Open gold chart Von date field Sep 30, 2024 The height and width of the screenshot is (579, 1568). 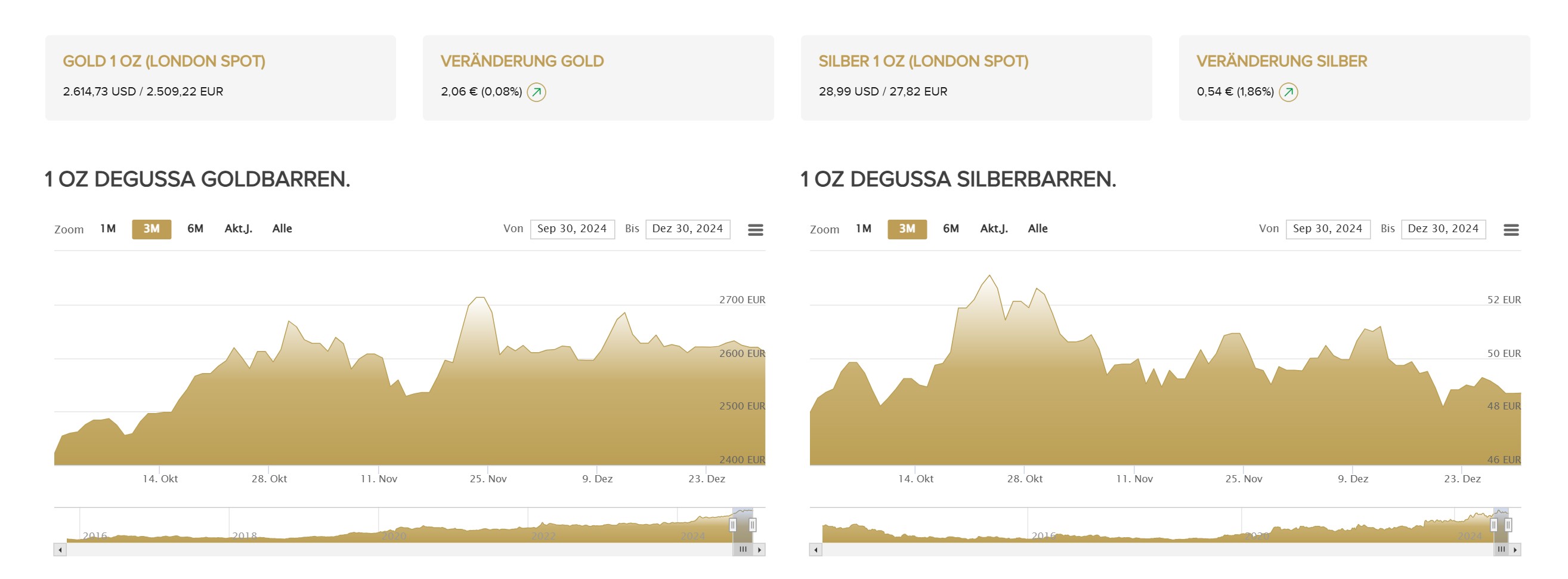coord(572,229)
